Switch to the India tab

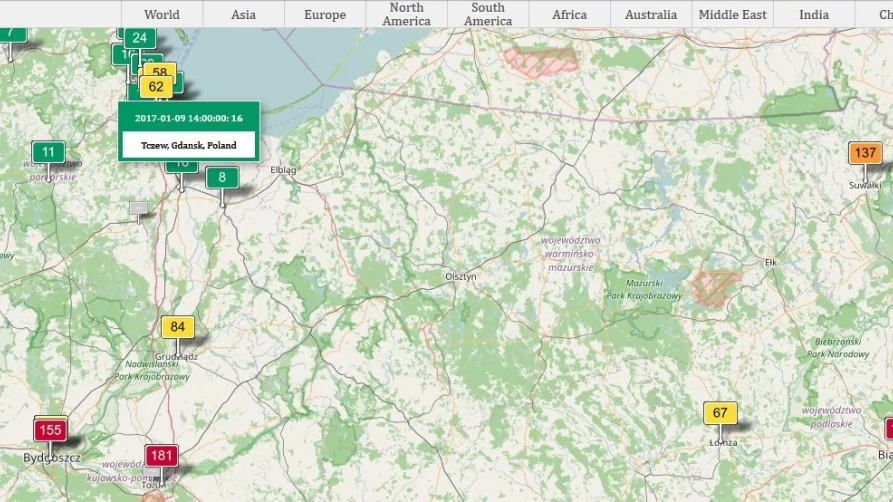[x=814, y=14]
